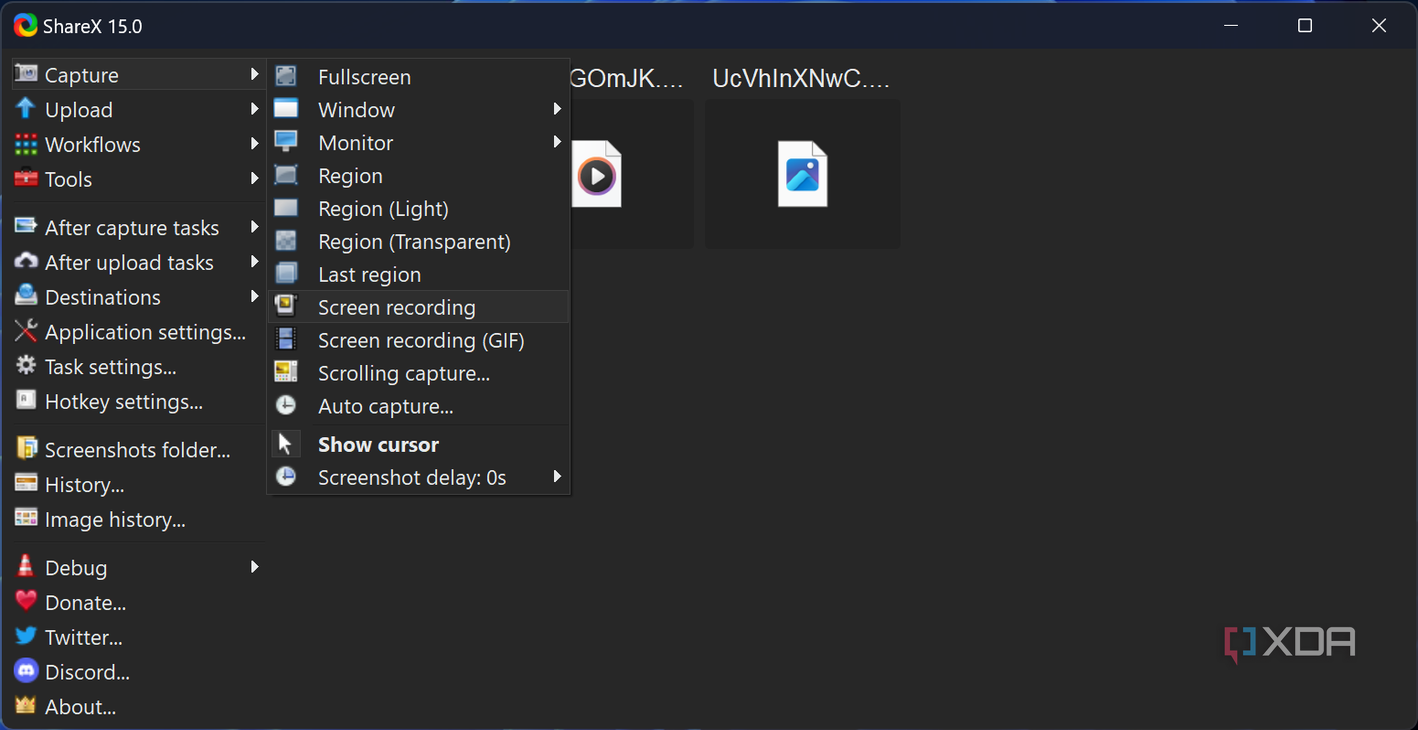Open Hotkey settings...
The image size is (1418, 730).
coord(139,401)
